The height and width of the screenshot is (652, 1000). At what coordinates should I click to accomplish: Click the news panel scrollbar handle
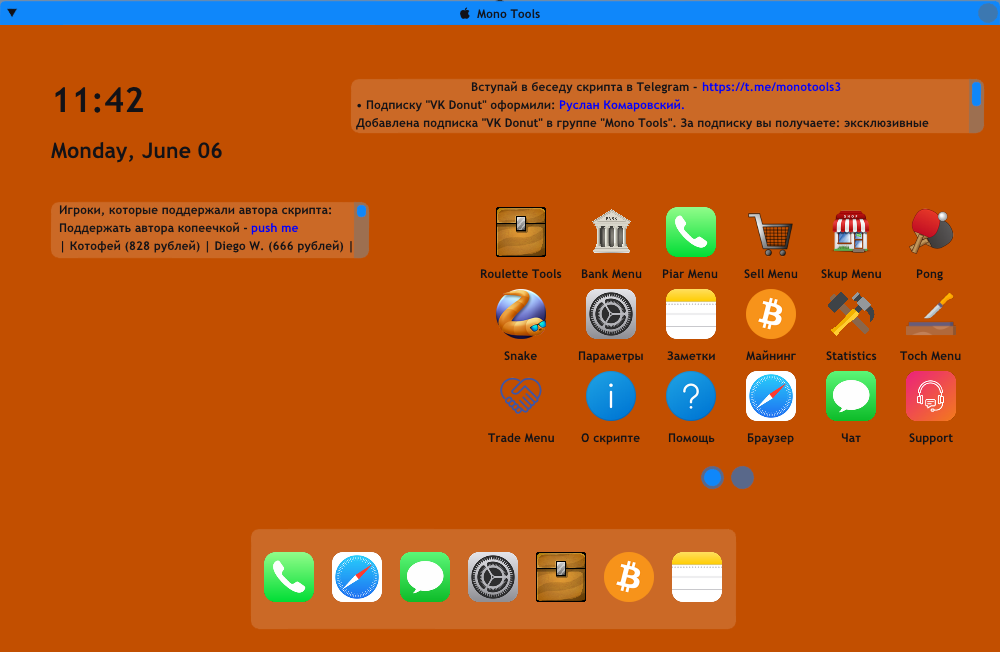tap(976, 94)
